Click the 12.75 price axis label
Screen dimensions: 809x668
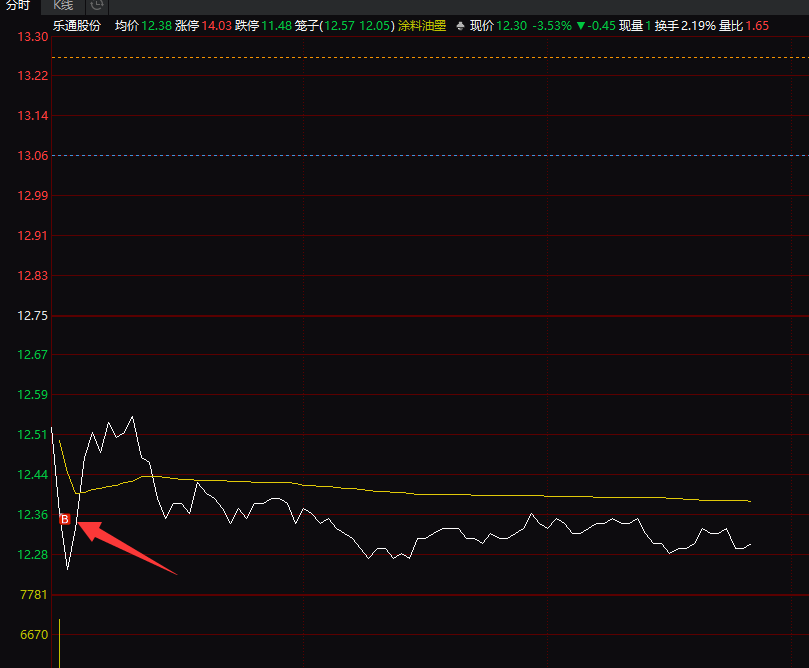click(33, 316)
